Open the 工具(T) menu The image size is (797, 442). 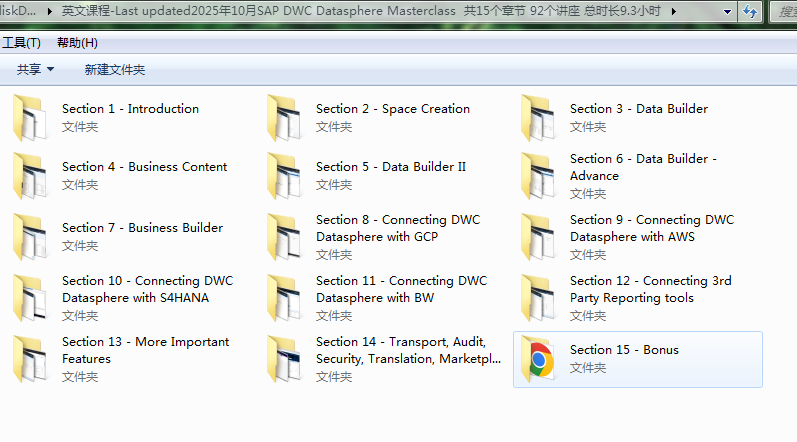(x=21, y=43)
